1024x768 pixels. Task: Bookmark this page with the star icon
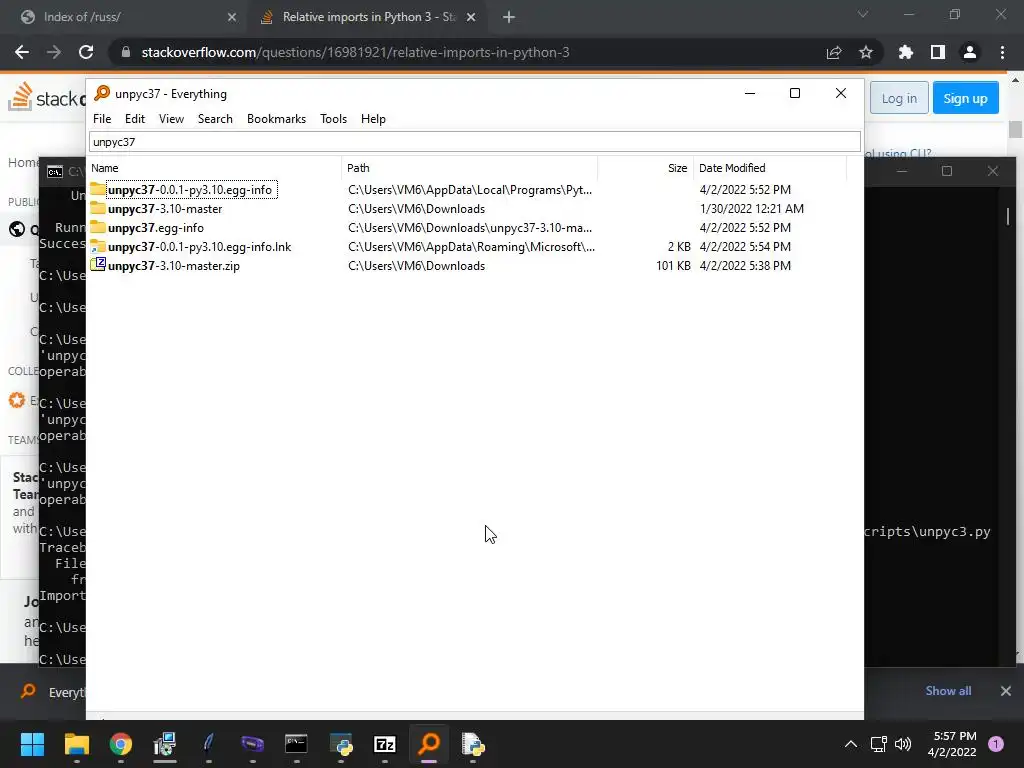point(866,52)
